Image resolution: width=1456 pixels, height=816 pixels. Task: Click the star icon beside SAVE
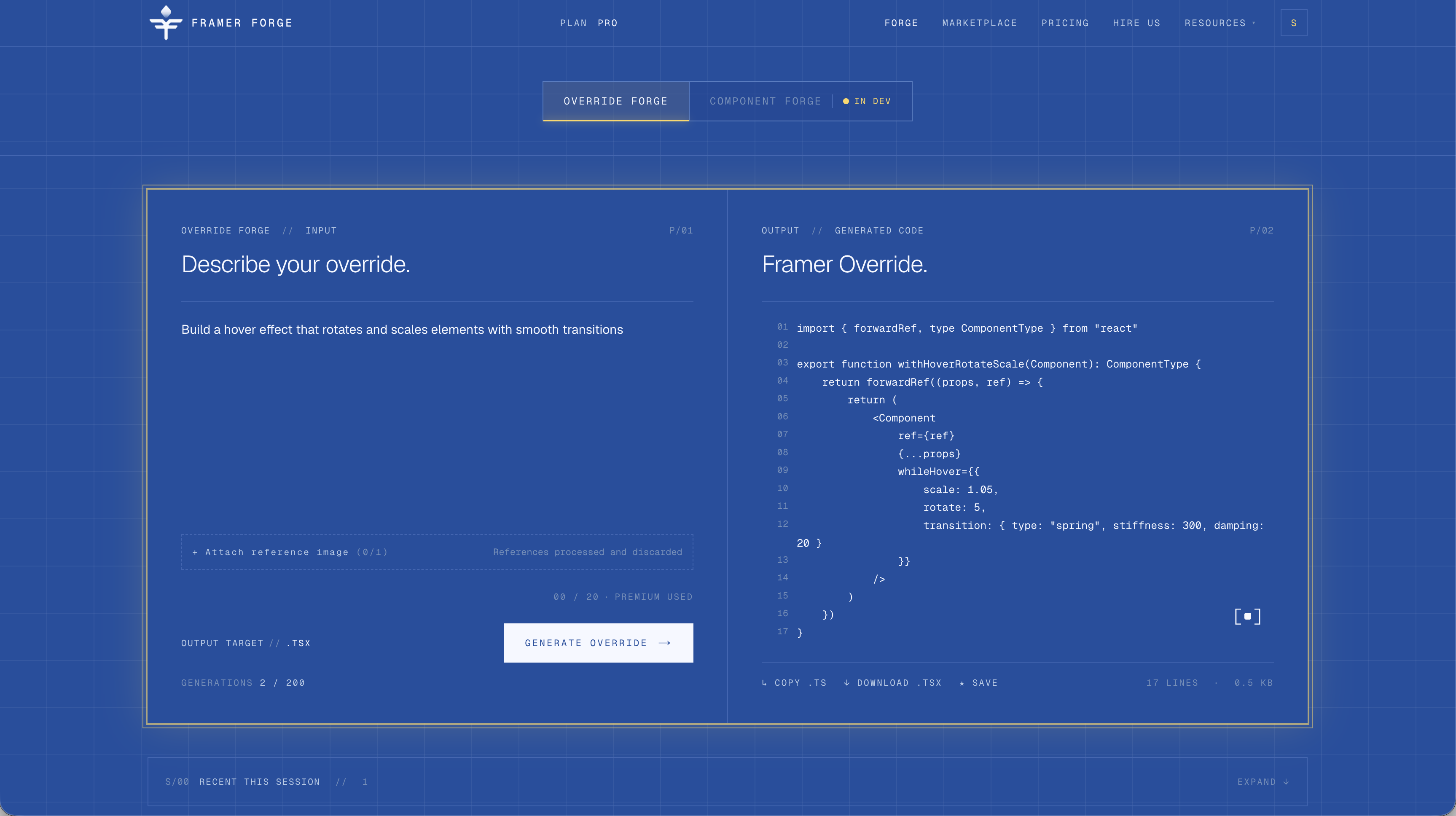click(x=962, y=683)
